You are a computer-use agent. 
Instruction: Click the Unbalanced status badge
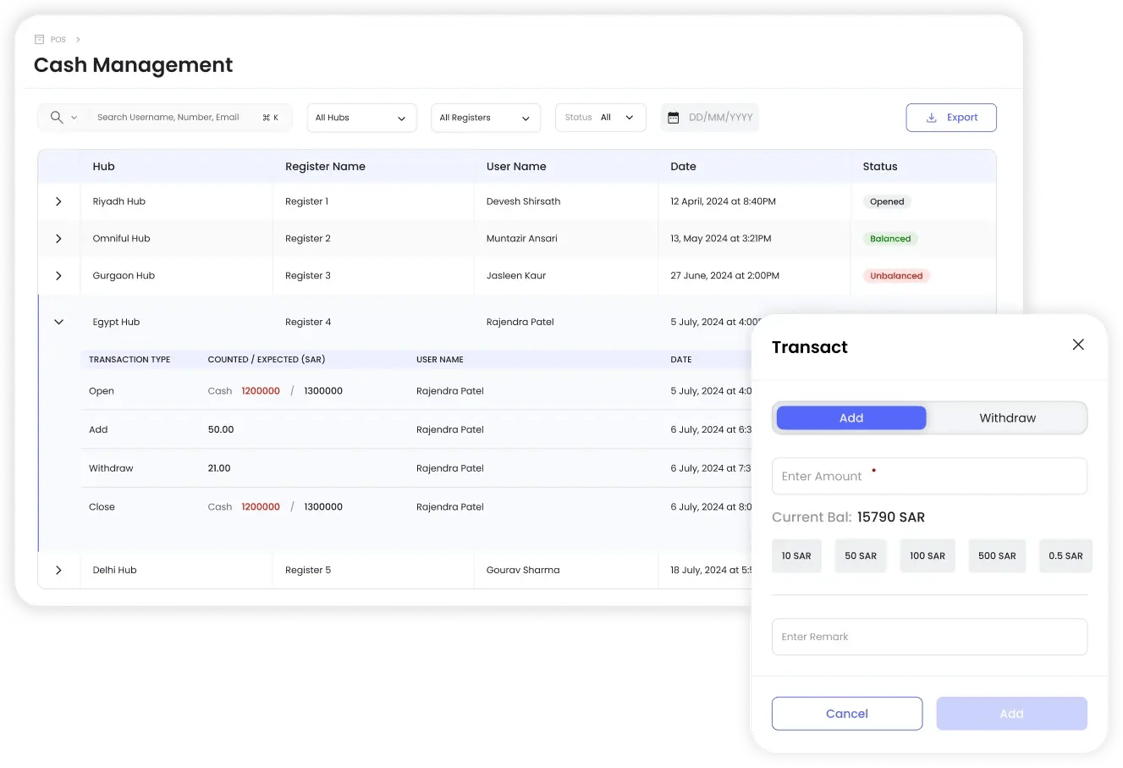[x=896, y=276]
